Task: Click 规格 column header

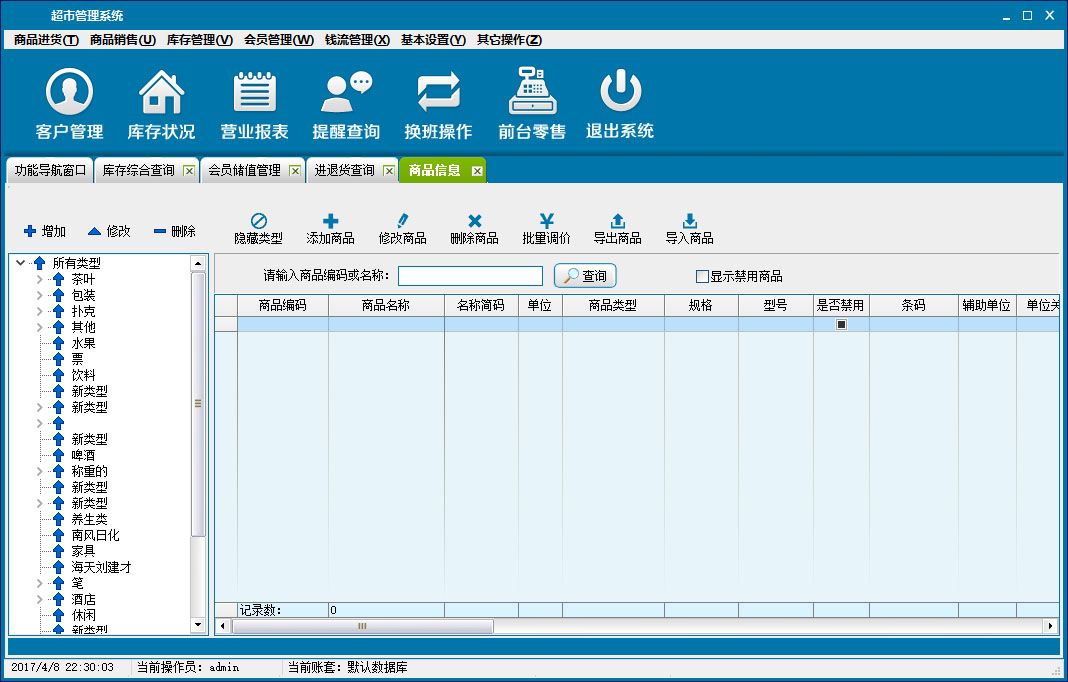Action: [x=701, y=305]
